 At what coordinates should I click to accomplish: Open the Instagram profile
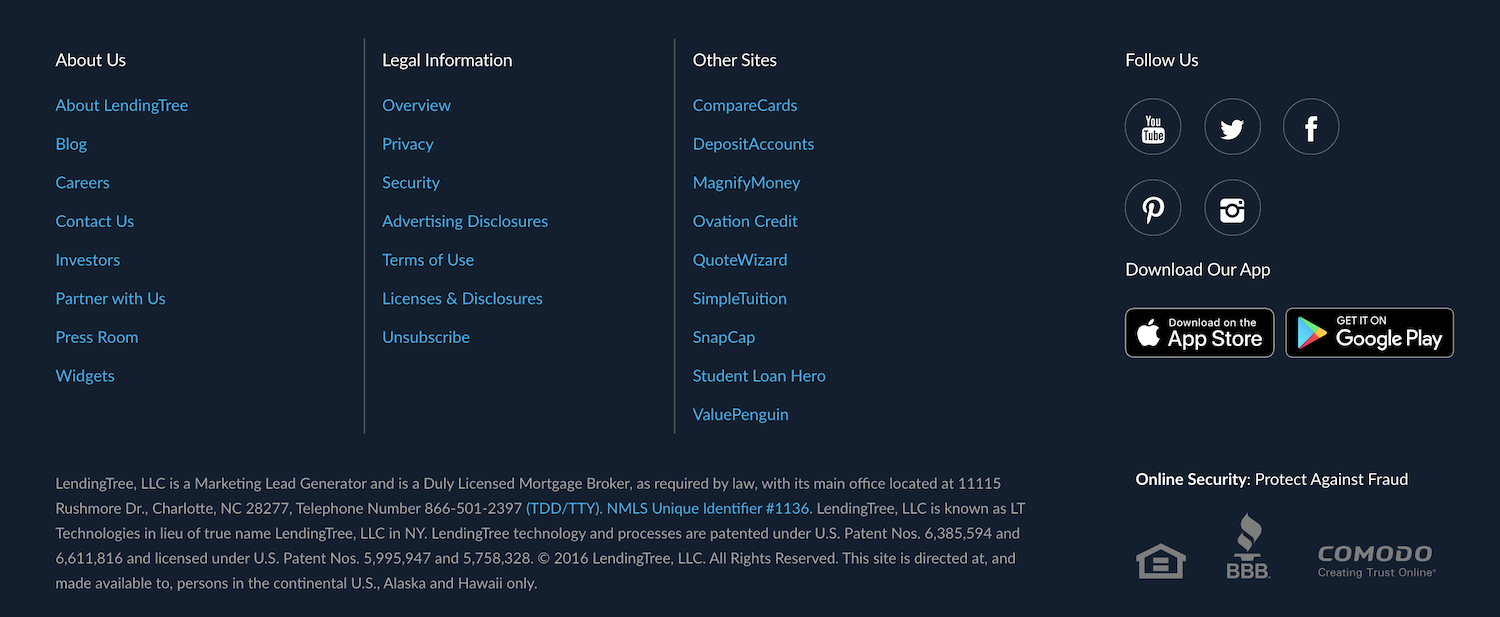pyautogui.click(x=1232, y=208)
